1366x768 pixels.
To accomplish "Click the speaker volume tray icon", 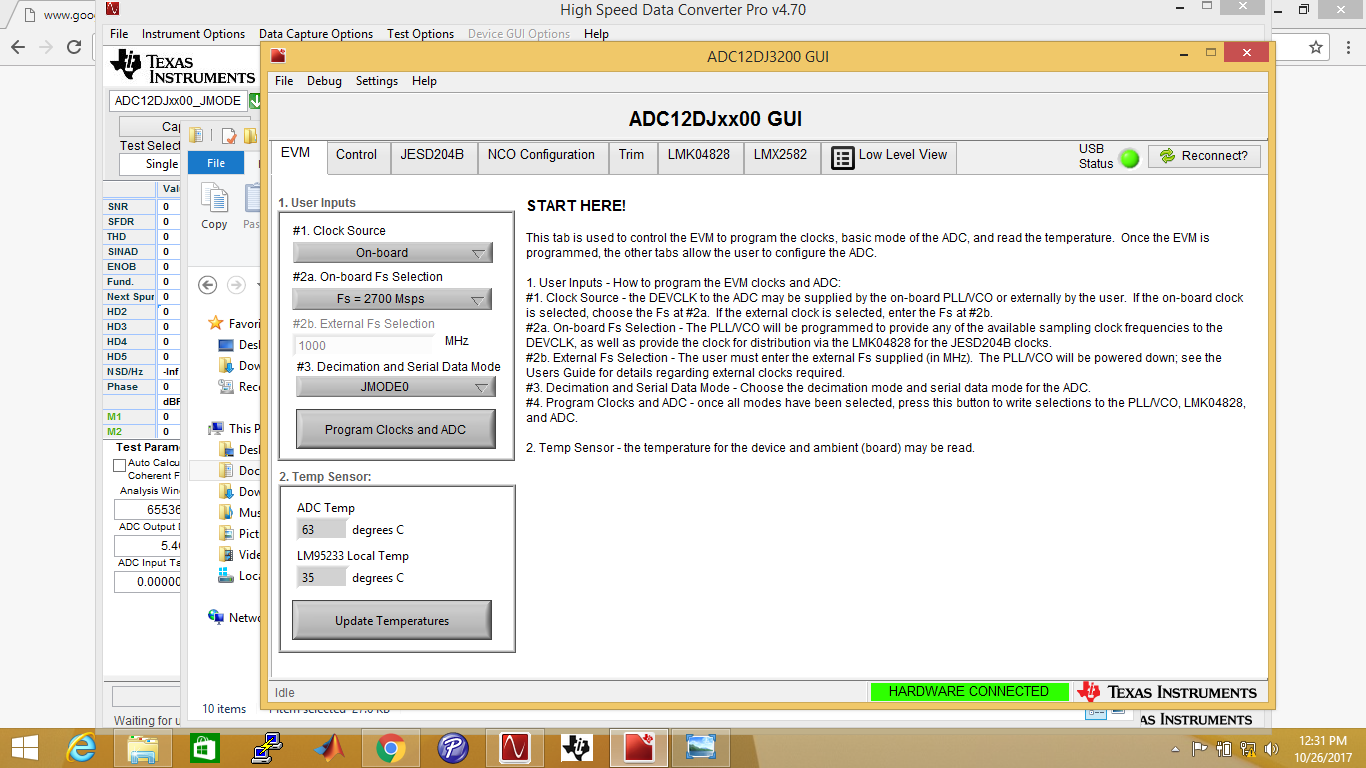I will (x=1272, y=748).
